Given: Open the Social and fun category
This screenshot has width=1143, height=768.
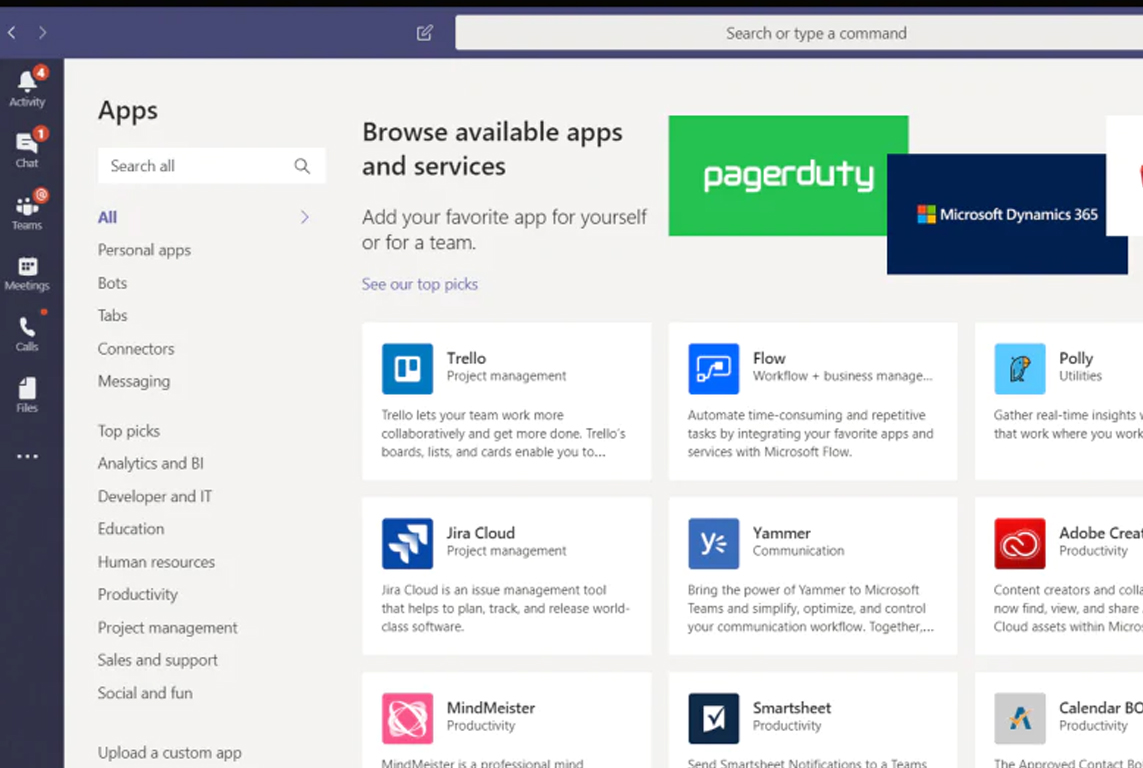Looking at the screenshot, I should click(x=145, y=693).
